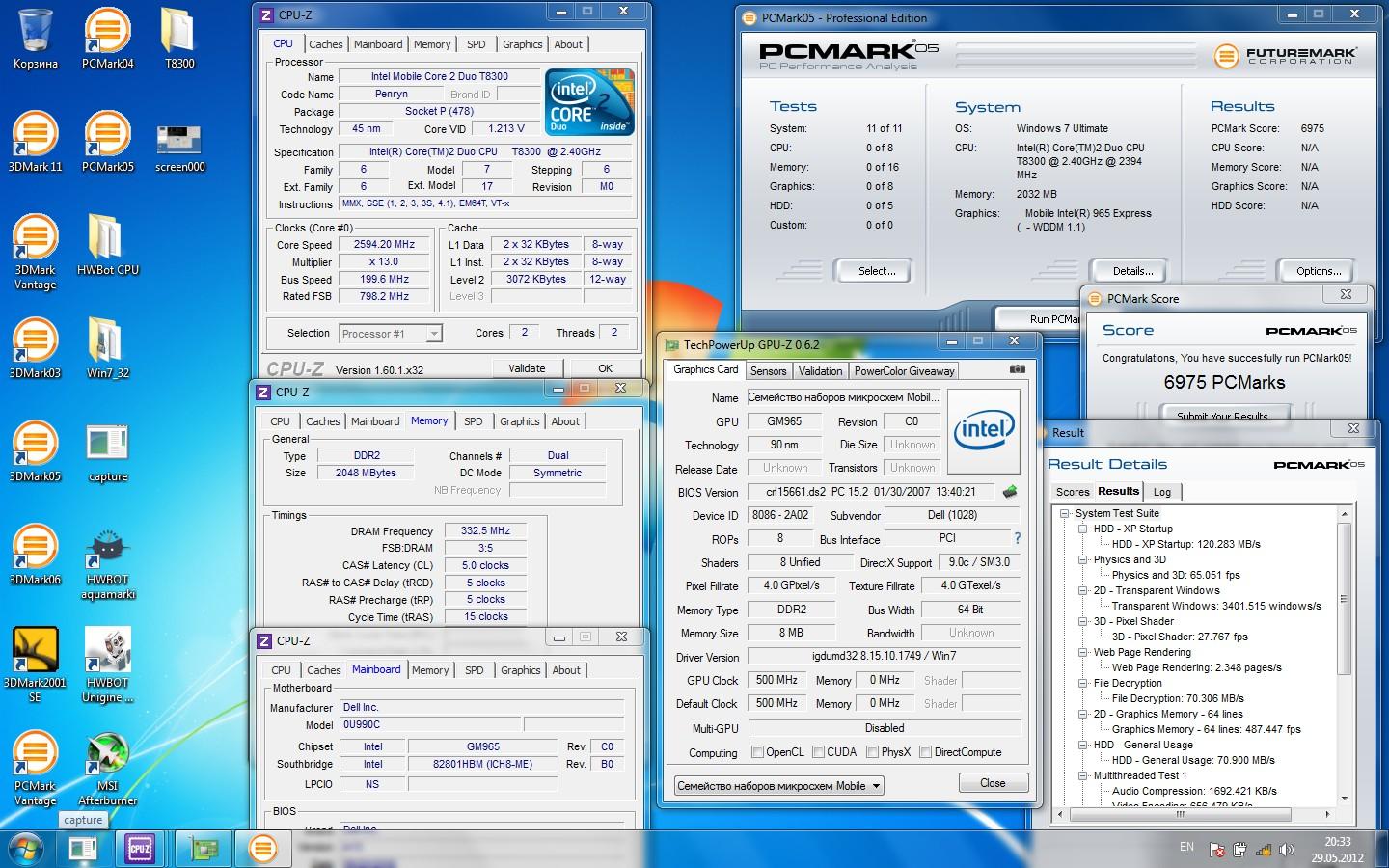The width and height of the screenshot is (1389, 868).
Task: Open the network signal tray icon
Action: 1263,850
